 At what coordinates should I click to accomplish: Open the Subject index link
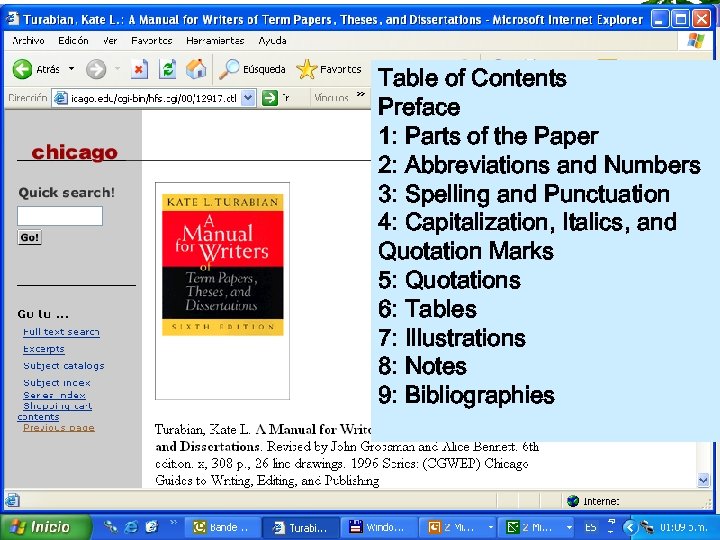56,382
